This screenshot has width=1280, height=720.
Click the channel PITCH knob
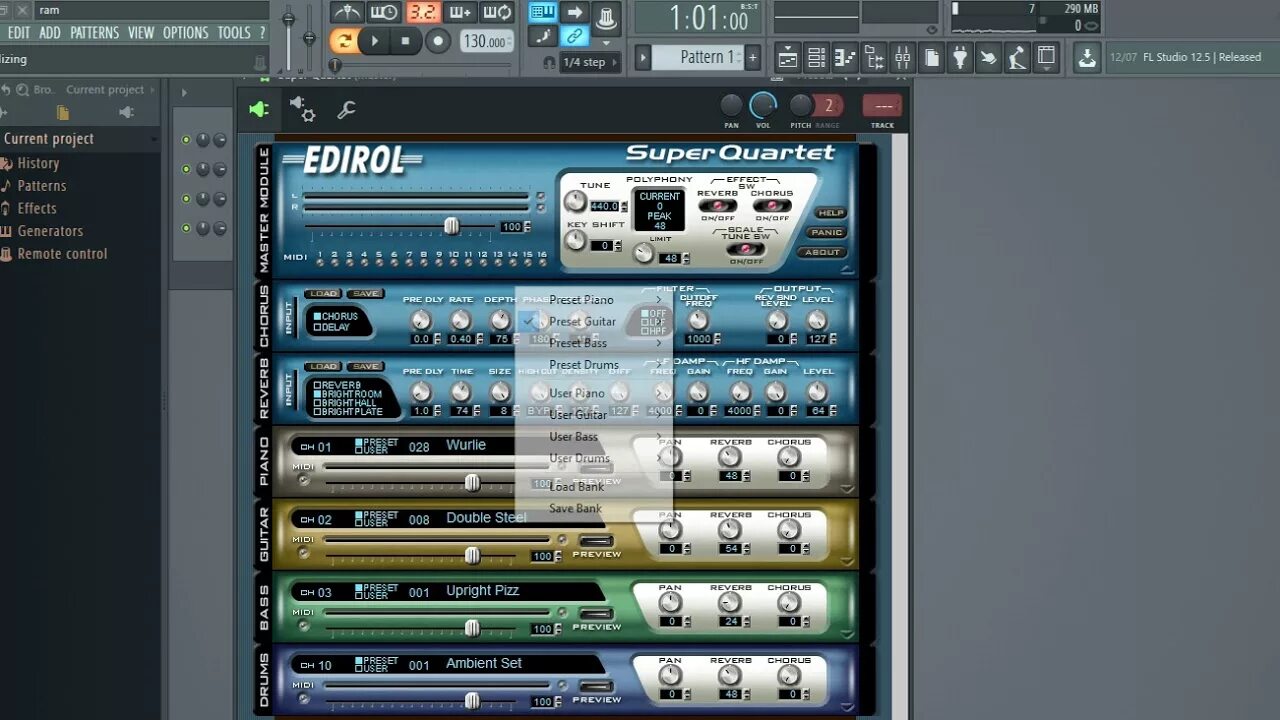[x=800, y=105]
